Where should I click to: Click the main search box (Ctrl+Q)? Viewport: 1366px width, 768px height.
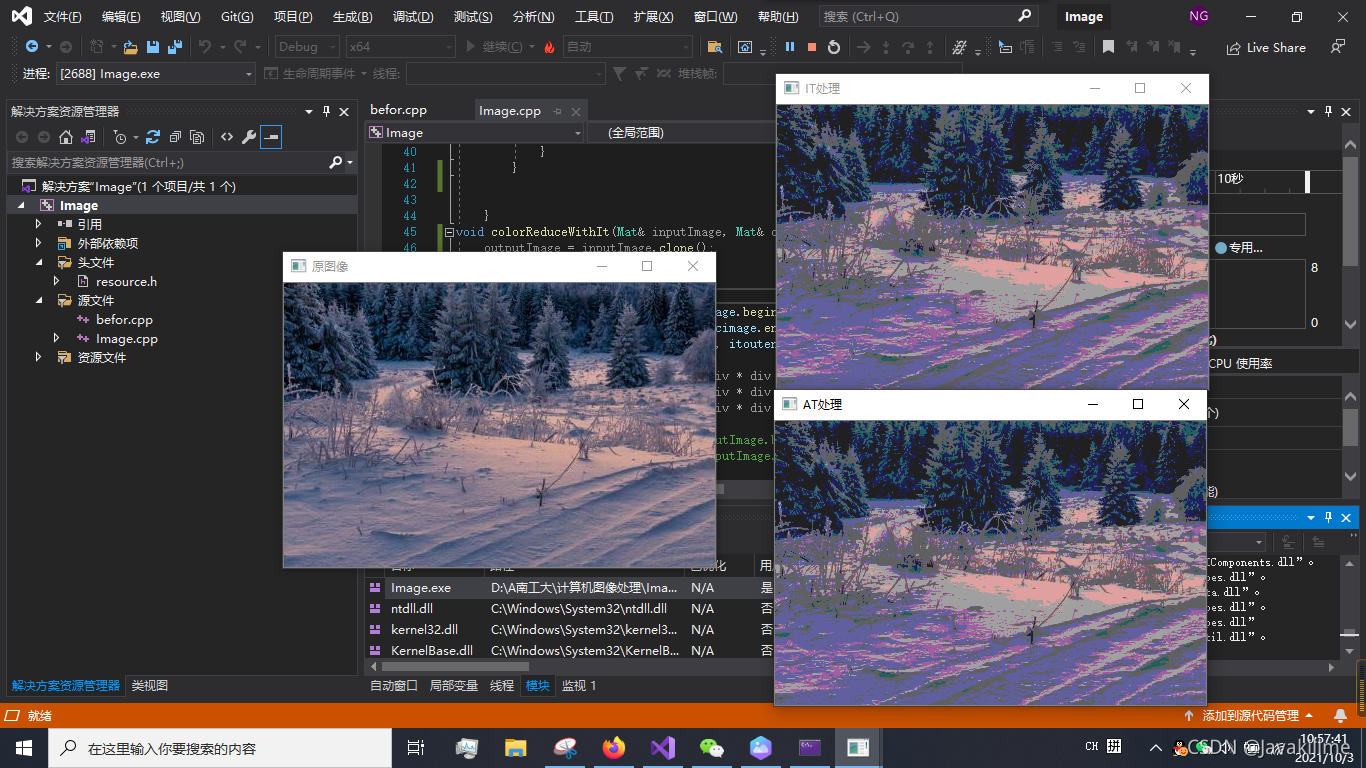click(x=927, y=16)
